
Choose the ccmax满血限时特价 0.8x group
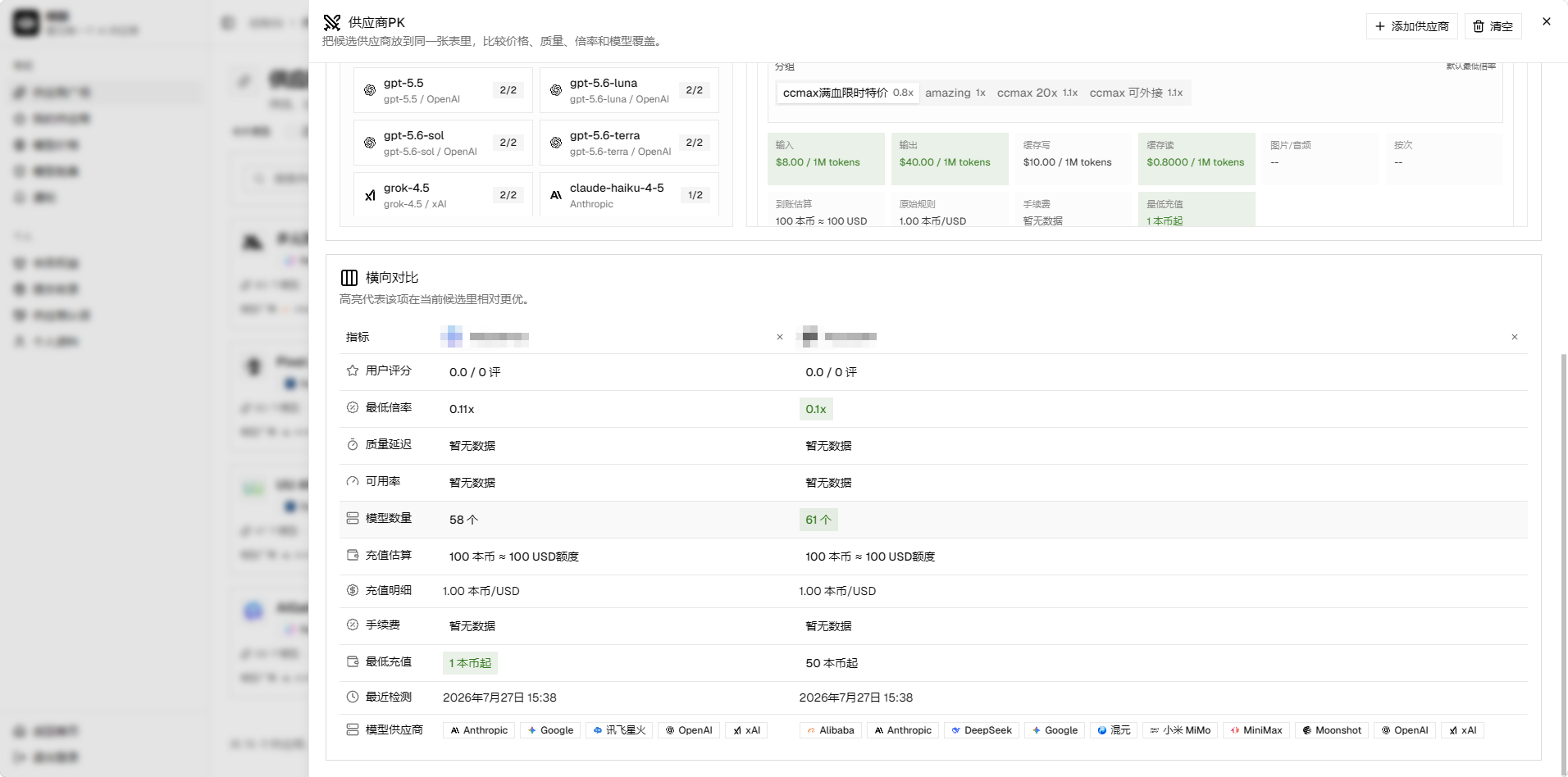click(848, 93)
